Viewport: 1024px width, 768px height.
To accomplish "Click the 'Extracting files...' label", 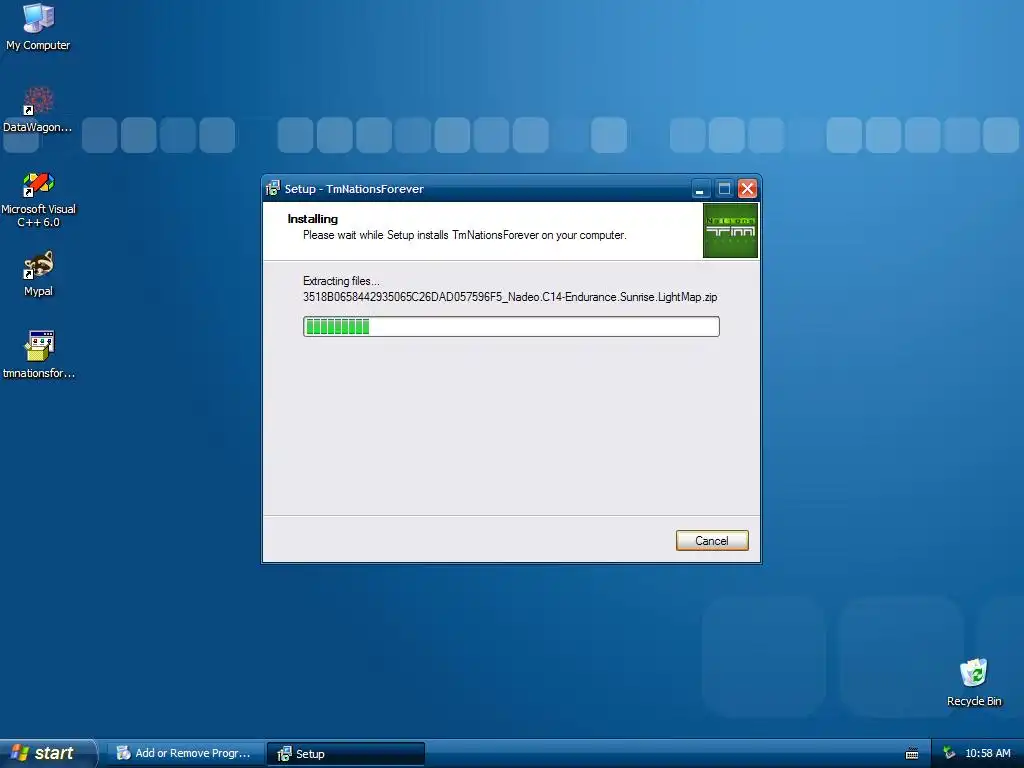I will pyautogui.click(x=341, y=281).
